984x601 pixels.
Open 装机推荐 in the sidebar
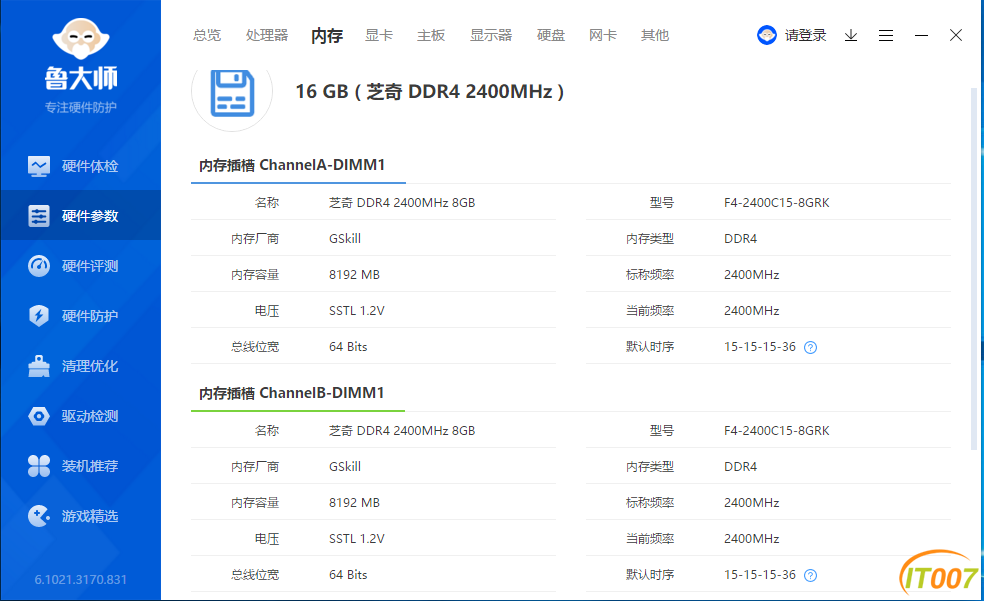click(x=80, y=466)
